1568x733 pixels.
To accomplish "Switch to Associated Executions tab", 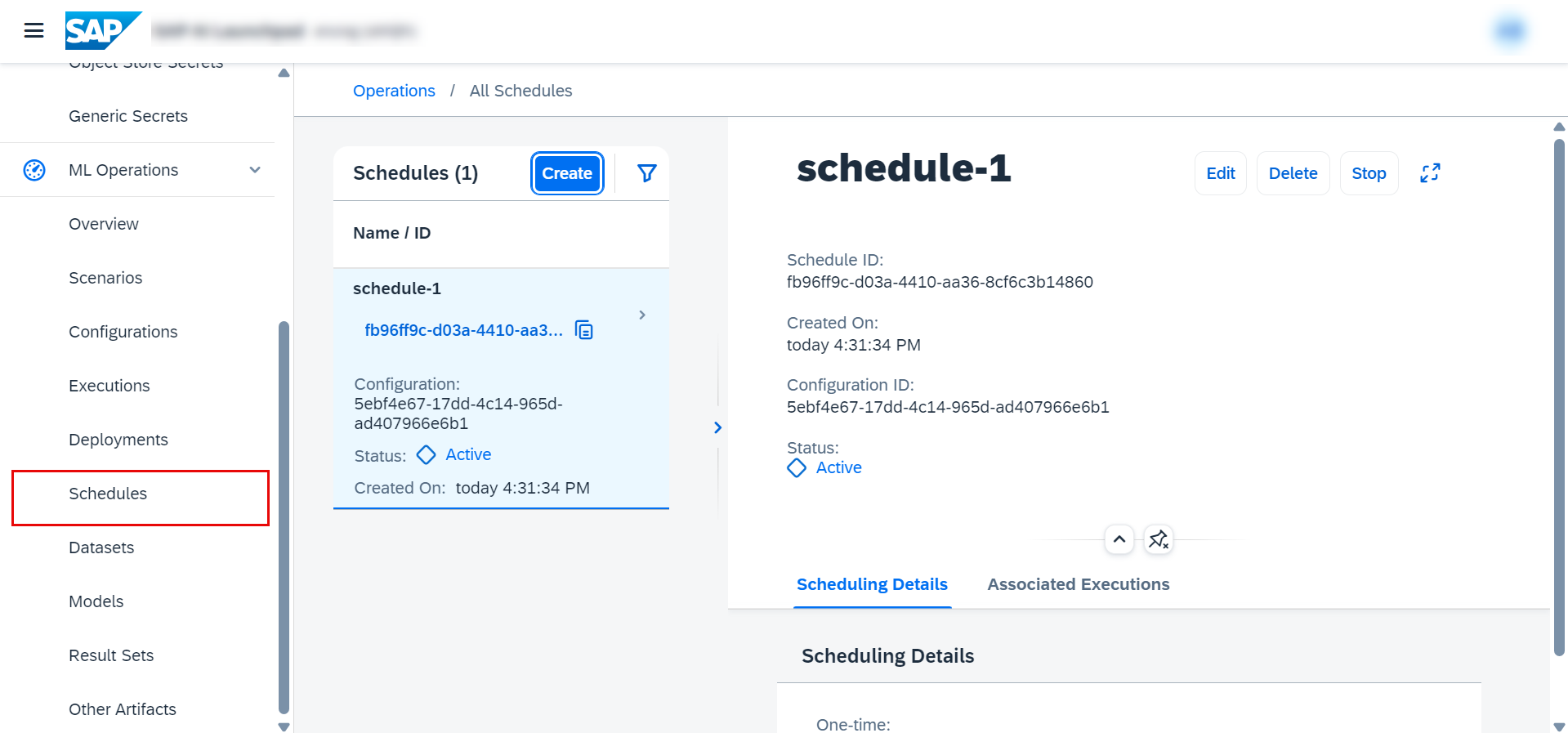I will [x=1078, y=584].
